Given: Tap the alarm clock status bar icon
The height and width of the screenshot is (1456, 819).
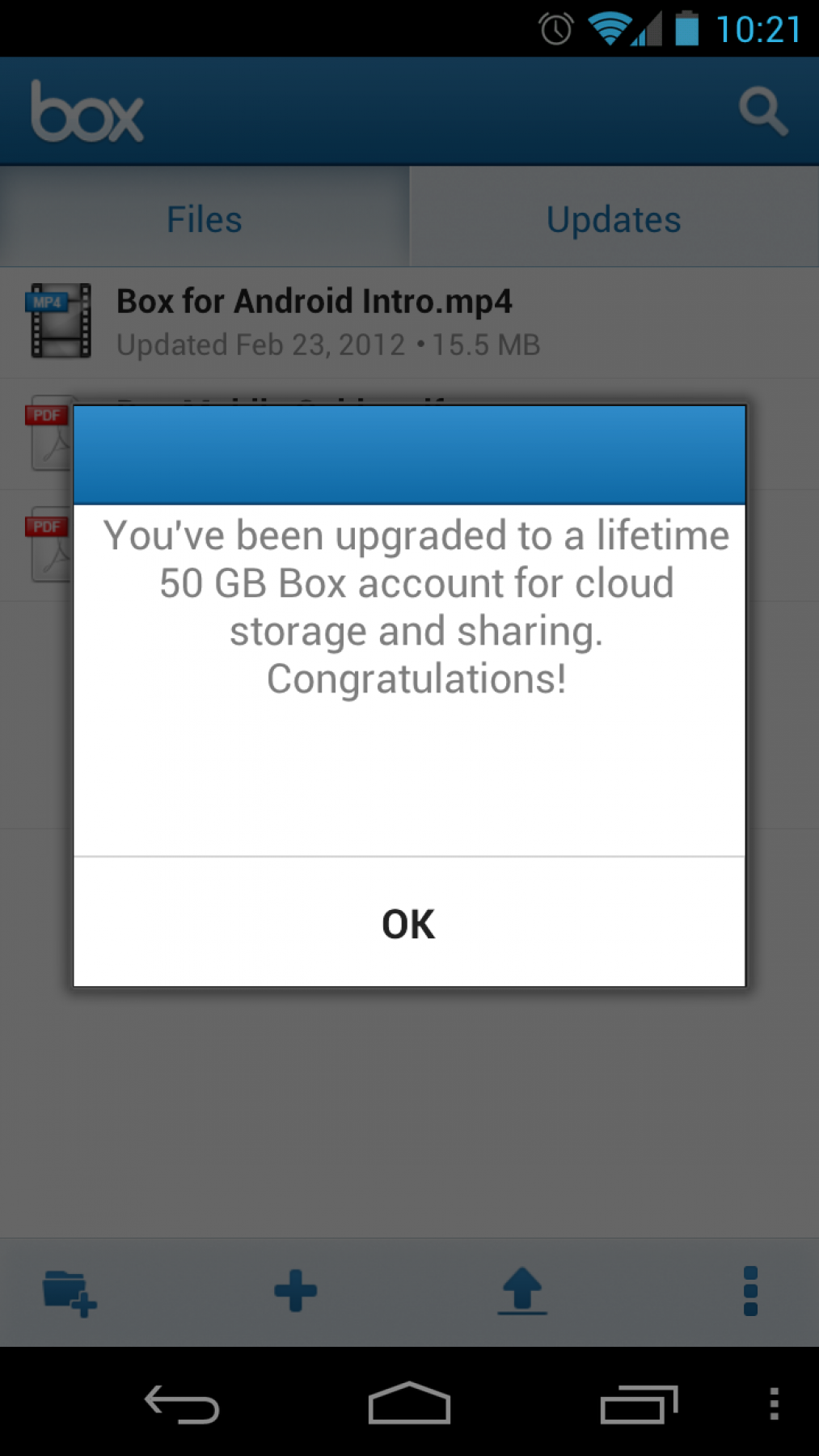Looking at the screenshot, I should click(x=555, y=30).
